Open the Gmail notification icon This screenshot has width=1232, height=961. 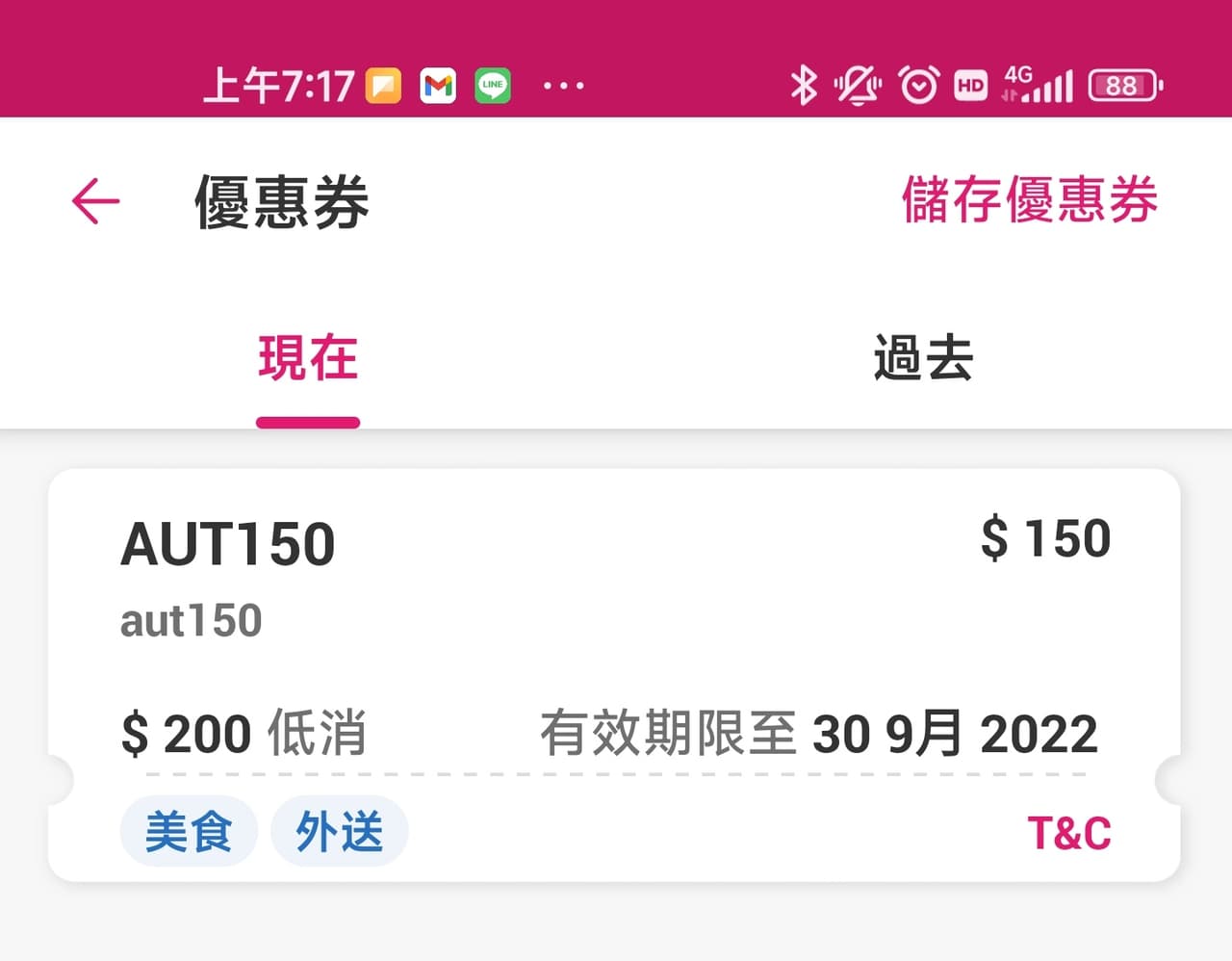point(438,86)
